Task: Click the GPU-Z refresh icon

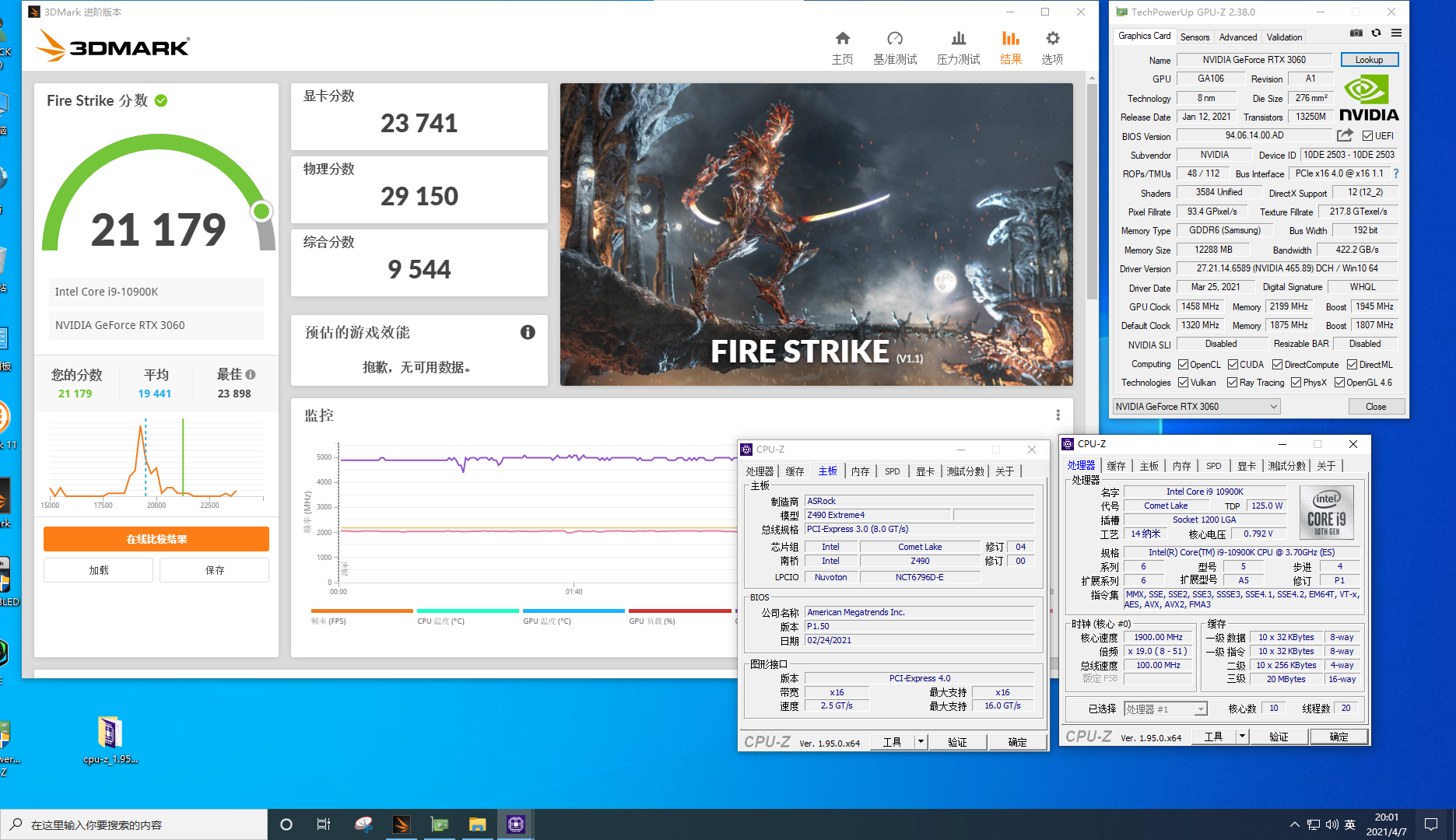Action: click(x=1376, y=33)
